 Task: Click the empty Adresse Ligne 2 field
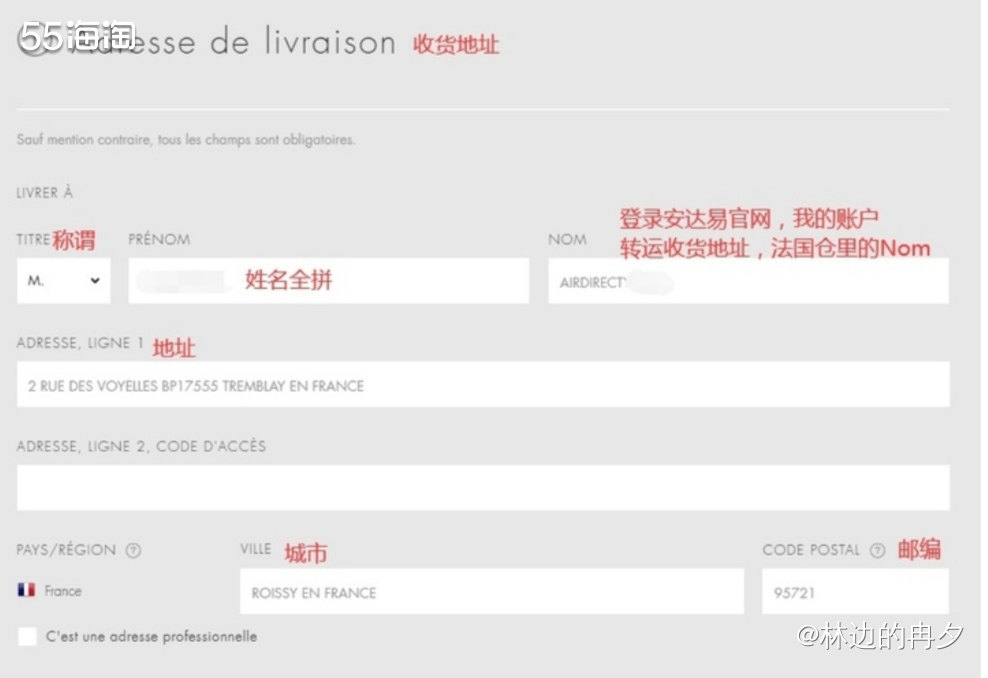click(480, 487)
